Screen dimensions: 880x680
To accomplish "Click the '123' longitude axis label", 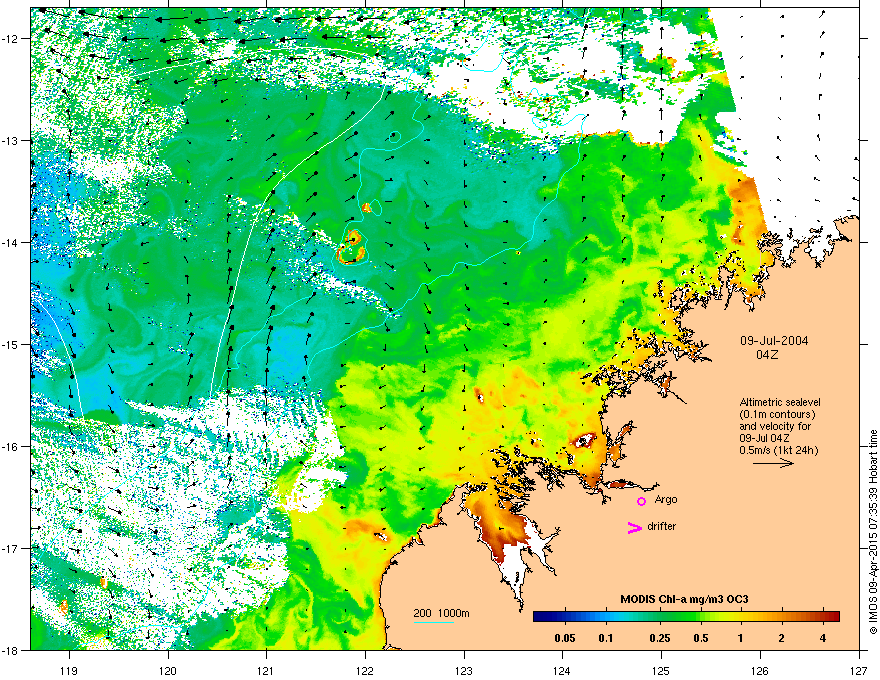I will 464,670.
